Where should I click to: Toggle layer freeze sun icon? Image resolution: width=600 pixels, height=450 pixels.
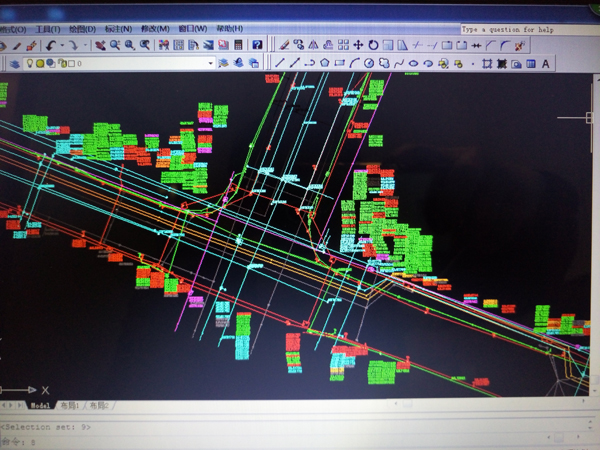coord(40,64)
